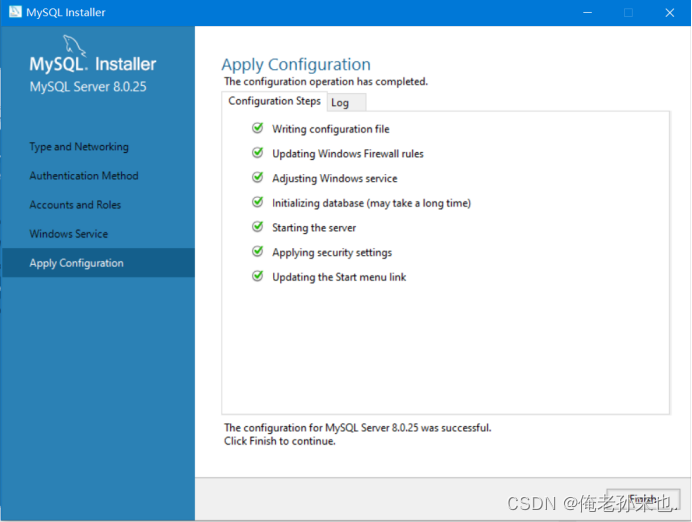Click green check beside Updating the Start menu link
The width and height of the screenshot is (692, 522).
click(257, 276)
